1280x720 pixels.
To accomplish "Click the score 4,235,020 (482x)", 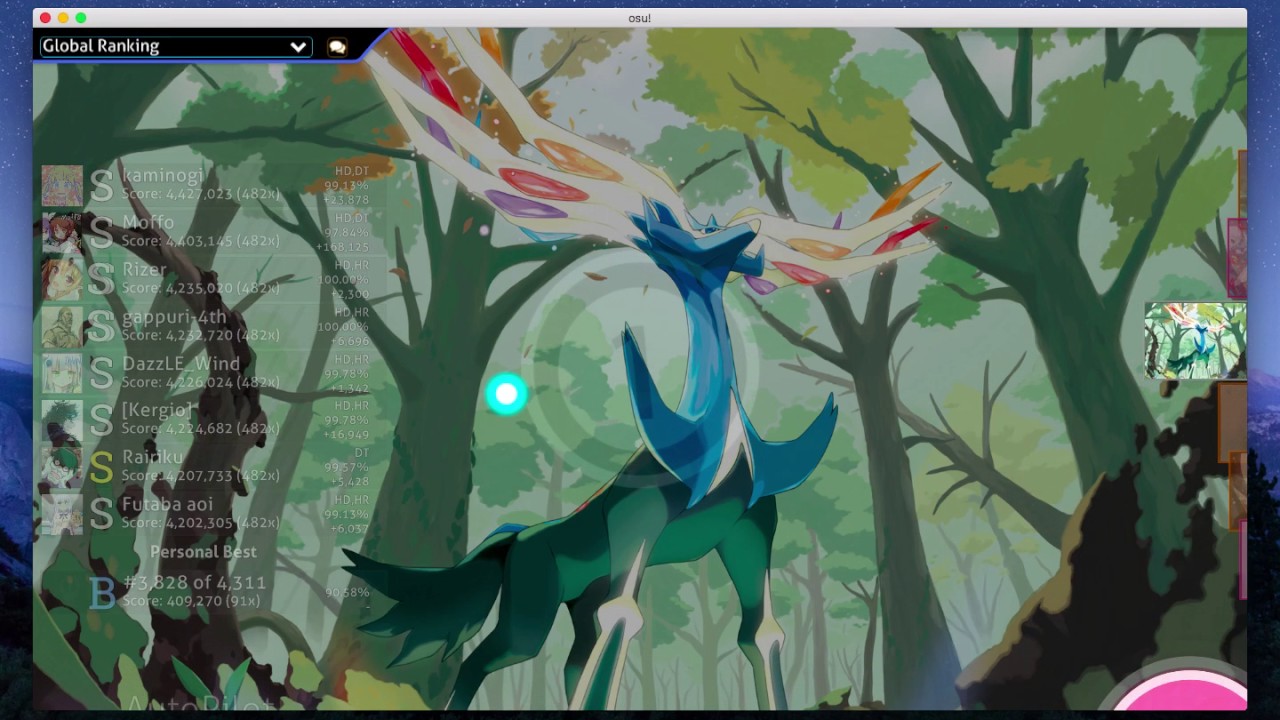I will [x=201, y=288].
